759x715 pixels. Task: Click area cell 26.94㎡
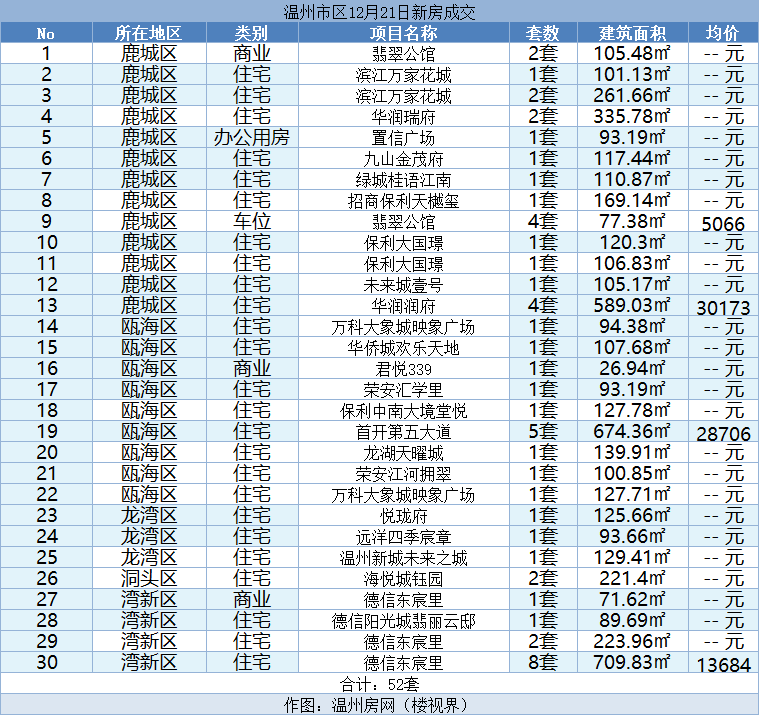632,368
